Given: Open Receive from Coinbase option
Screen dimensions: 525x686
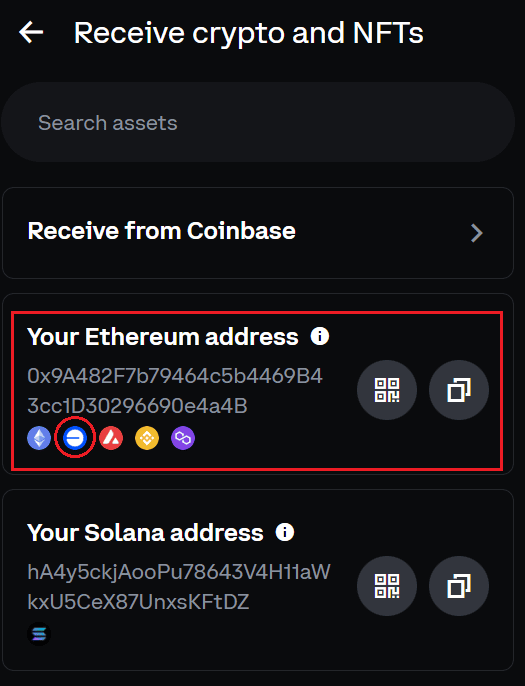Looking at the screenshot, I should [258, 233].
